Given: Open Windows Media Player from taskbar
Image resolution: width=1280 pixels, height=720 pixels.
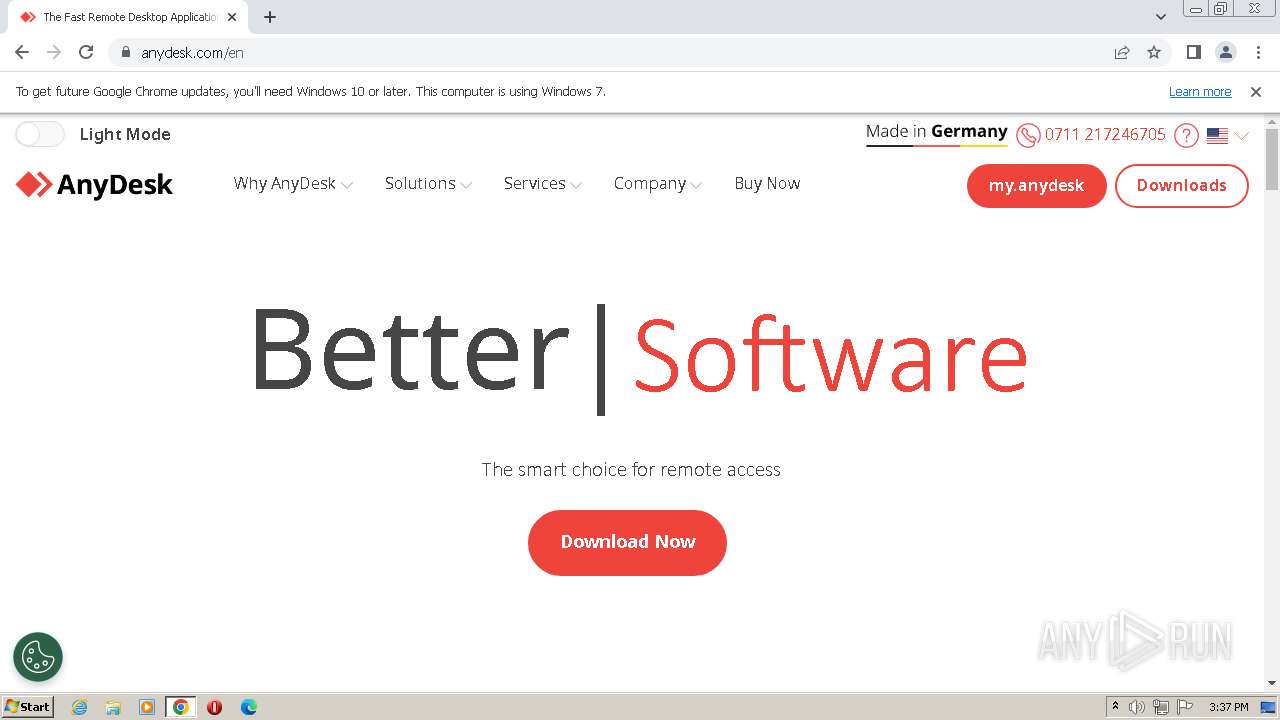Looking at the screenshot, I should tap(147, 707).
